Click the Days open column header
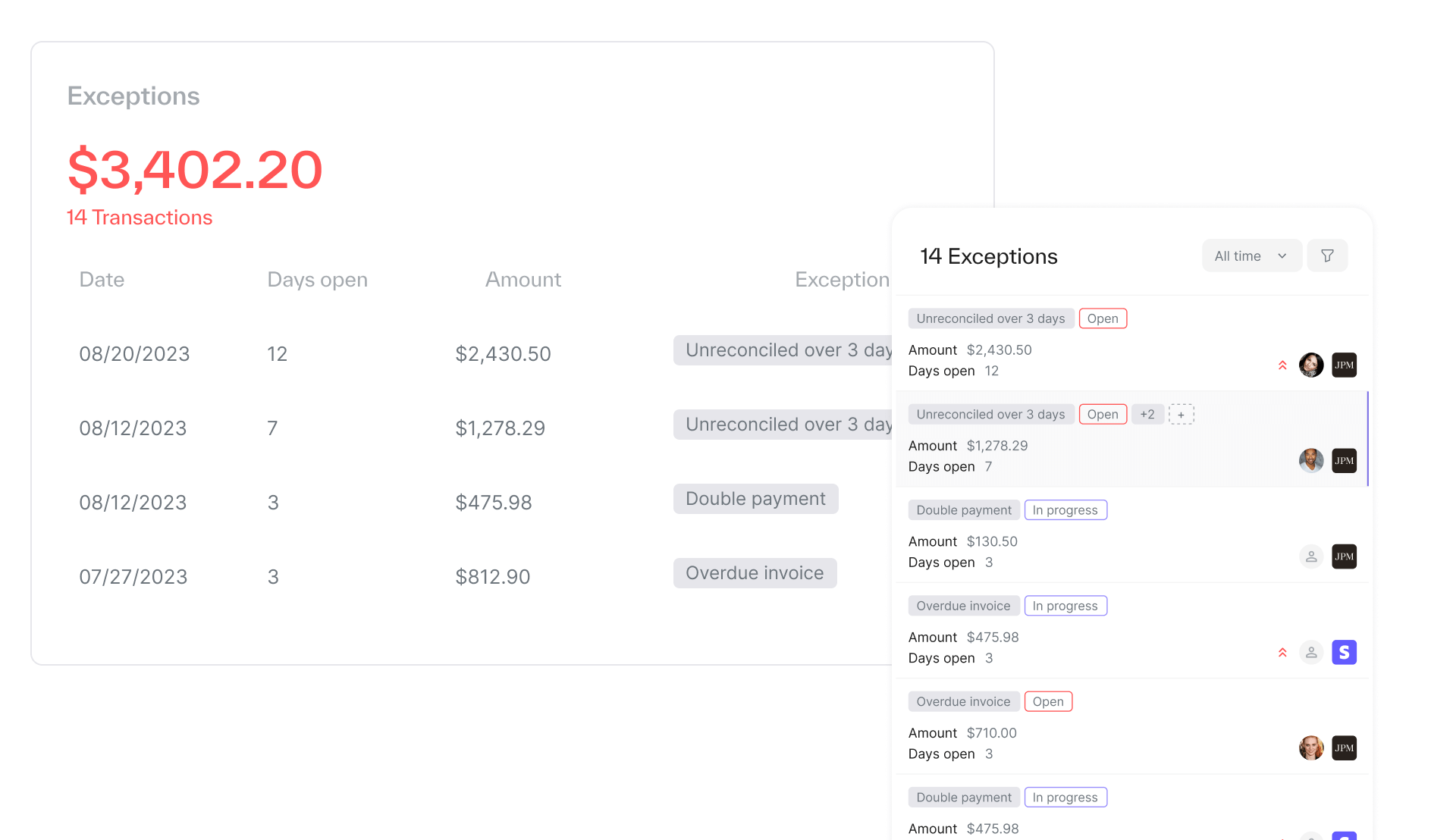The image size is (1453, 840). 317,280
